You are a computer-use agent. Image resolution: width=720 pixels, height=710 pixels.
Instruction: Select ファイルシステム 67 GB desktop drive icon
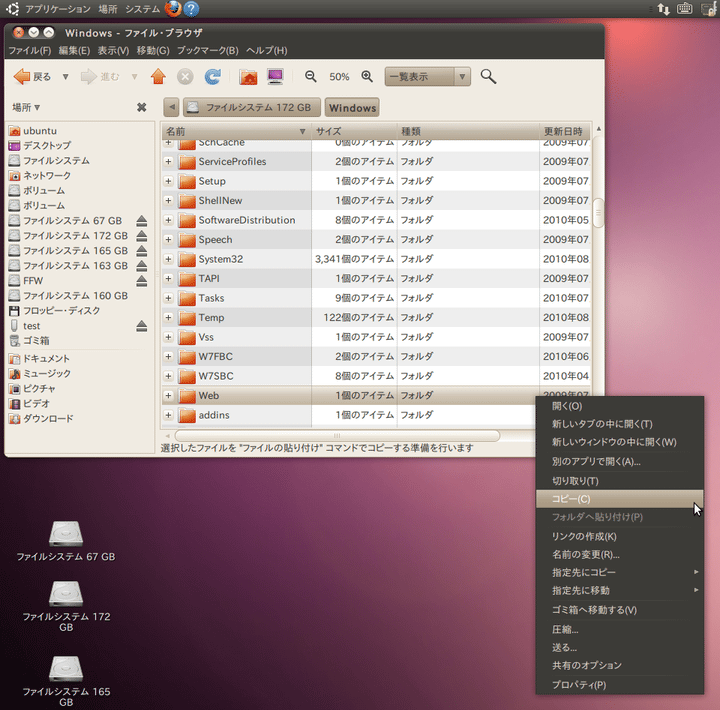66,534
